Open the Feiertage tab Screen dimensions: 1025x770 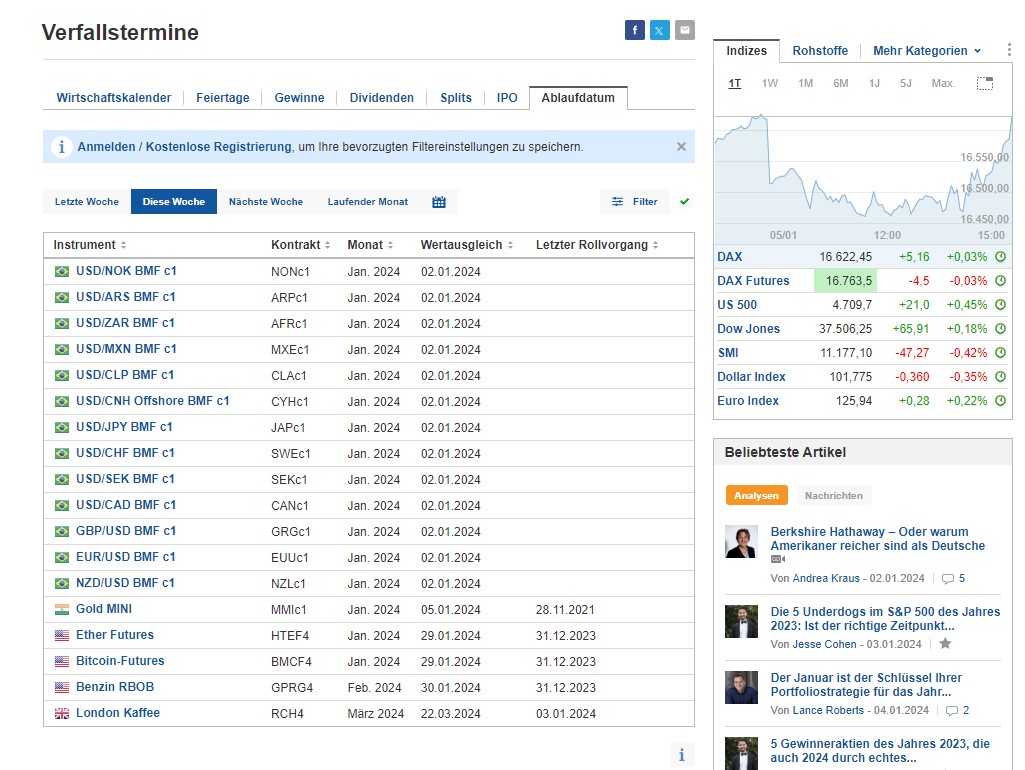pyautogui.click(x=223, y=98)
